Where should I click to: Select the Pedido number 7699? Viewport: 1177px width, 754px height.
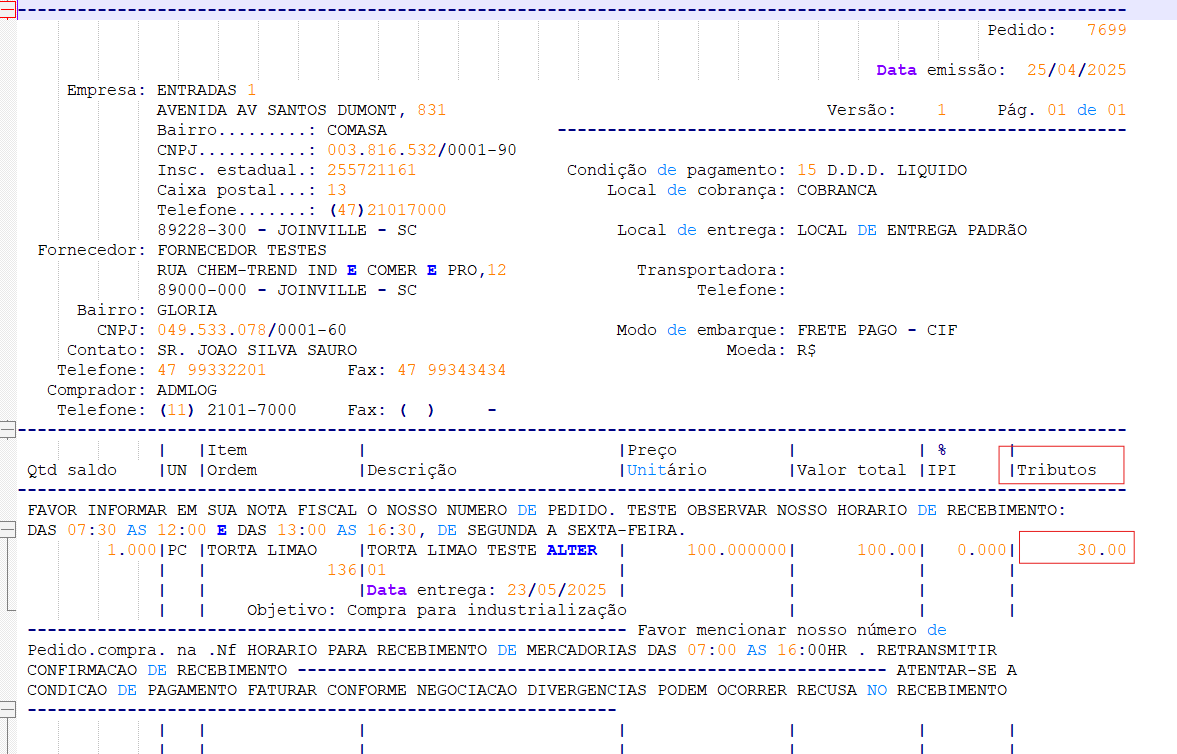[1106, 30]
